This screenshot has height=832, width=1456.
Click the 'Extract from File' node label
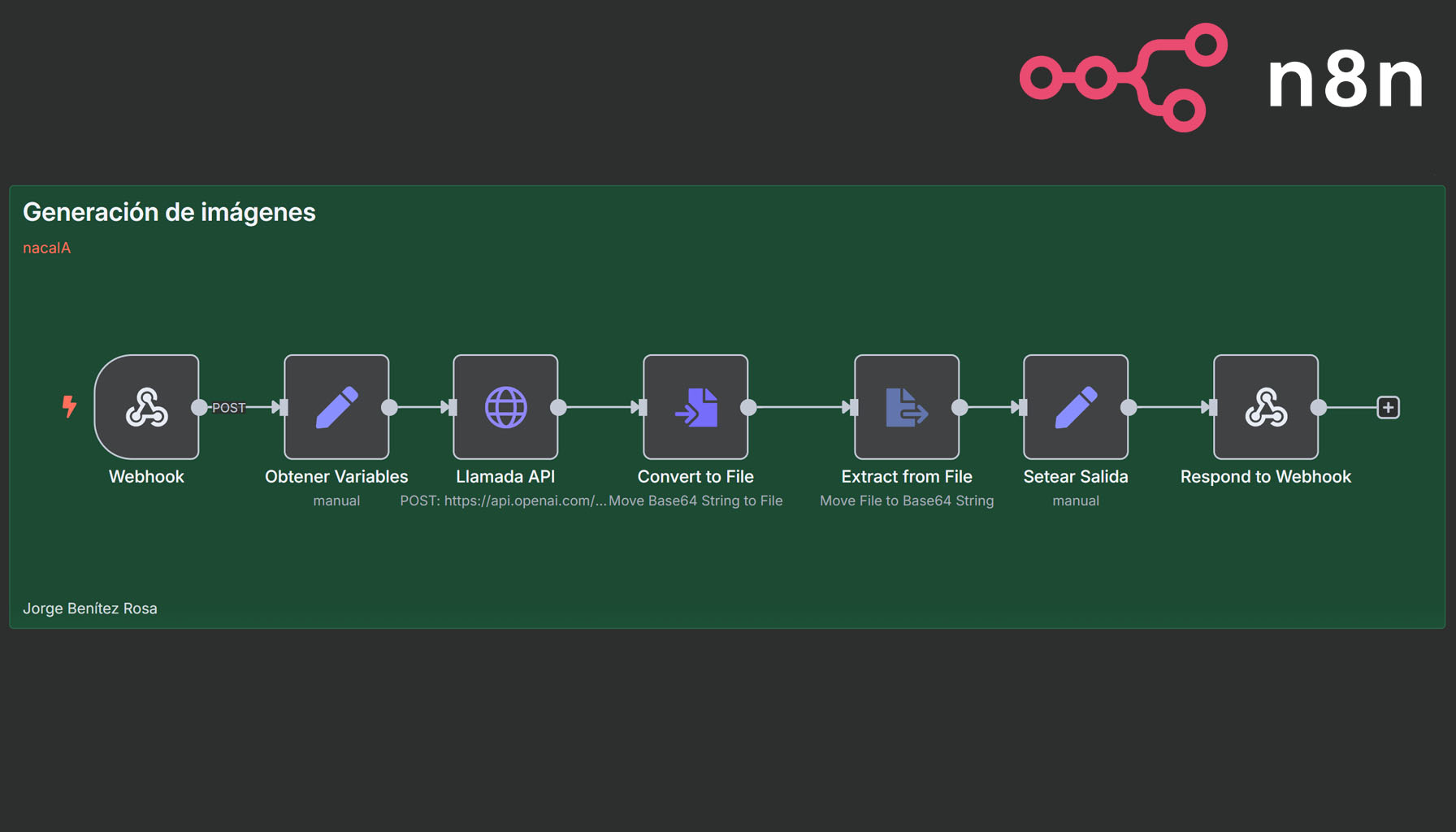tap(907, 477)
